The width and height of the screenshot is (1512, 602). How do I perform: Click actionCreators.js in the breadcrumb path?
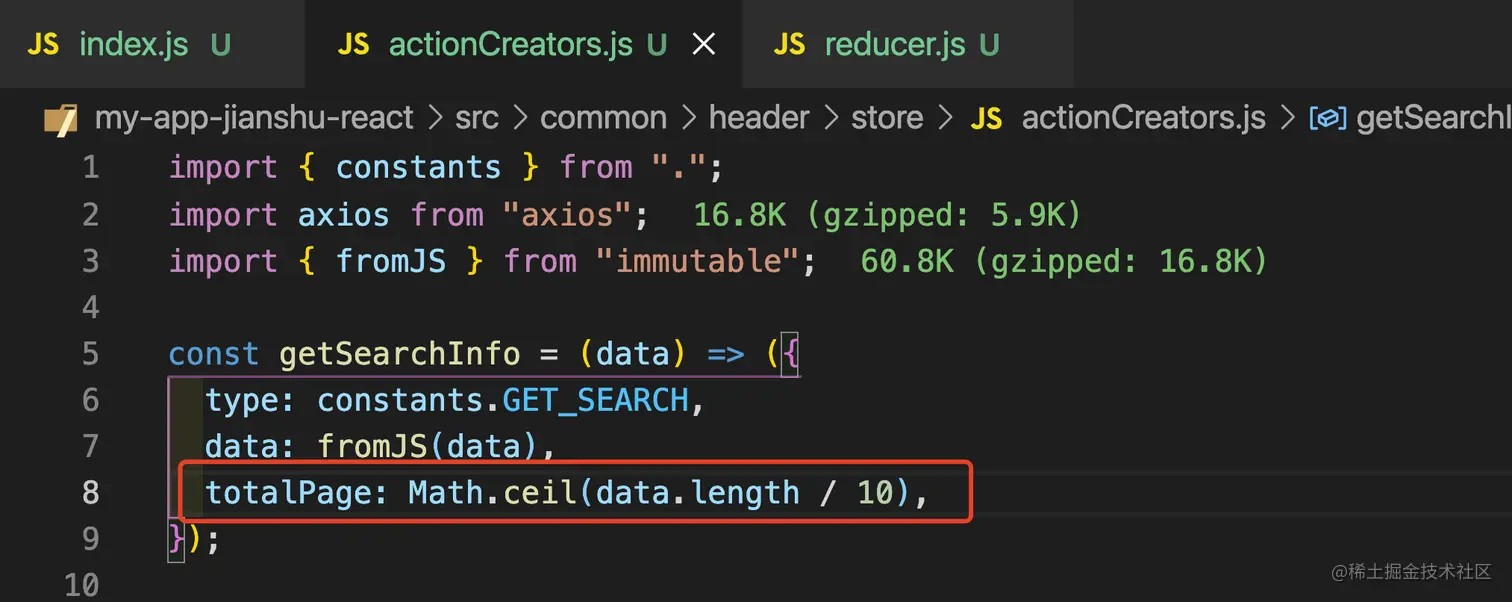[1143, 118]
